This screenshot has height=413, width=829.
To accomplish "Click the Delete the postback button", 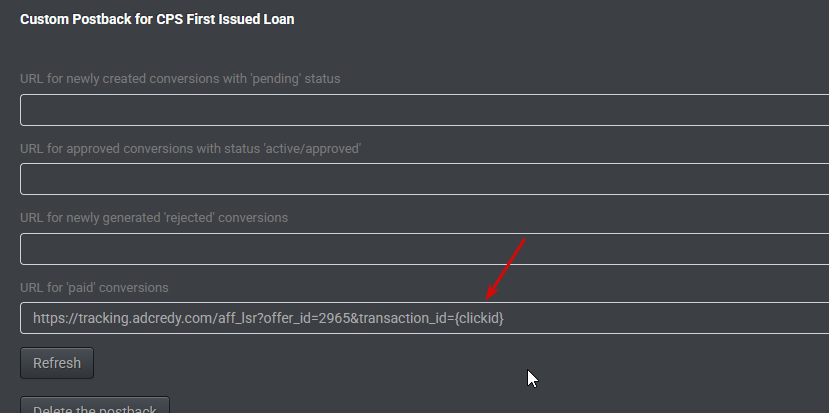I will (95, 406).
